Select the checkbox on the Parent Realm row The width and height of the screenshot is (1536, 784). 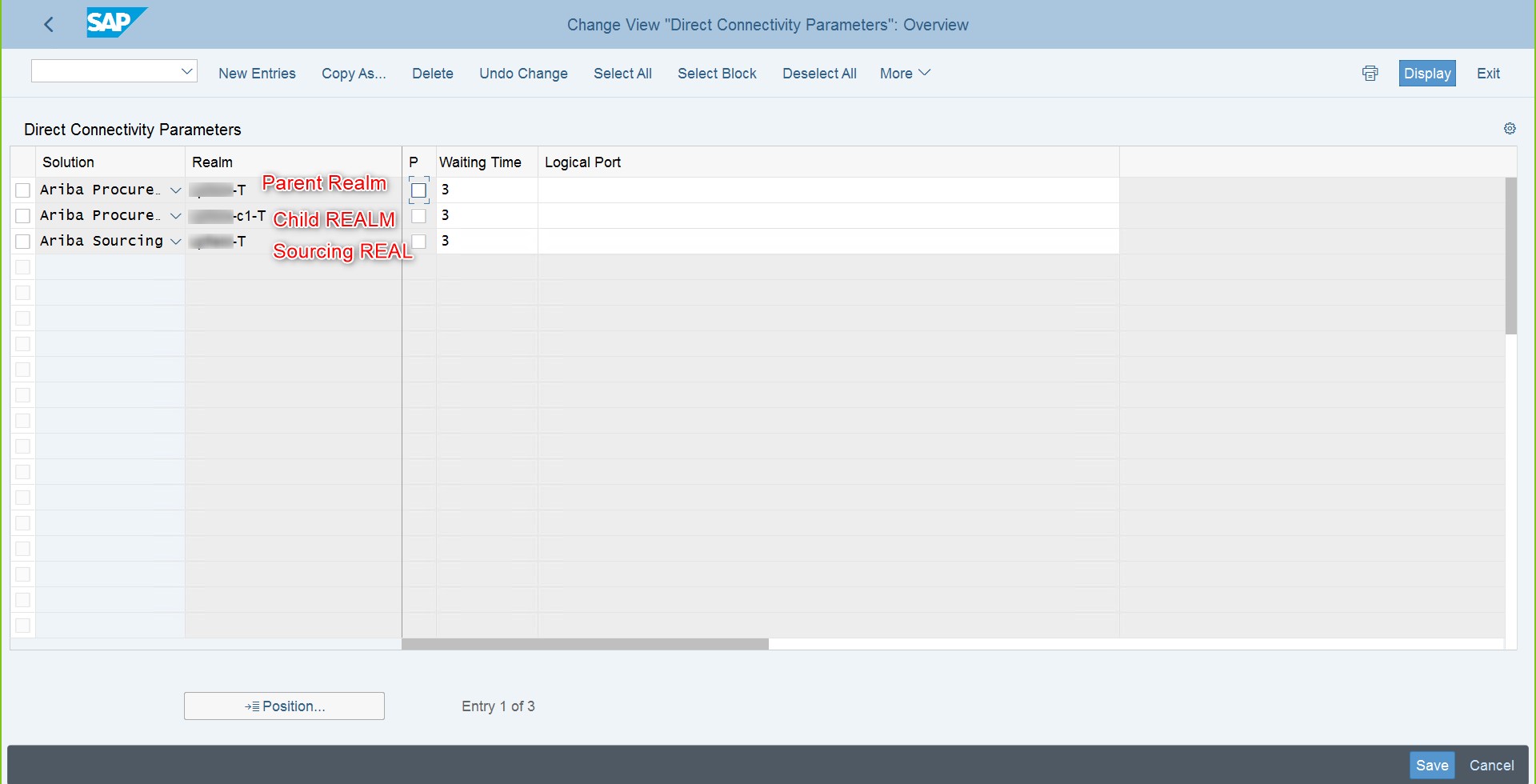[22, 190]
